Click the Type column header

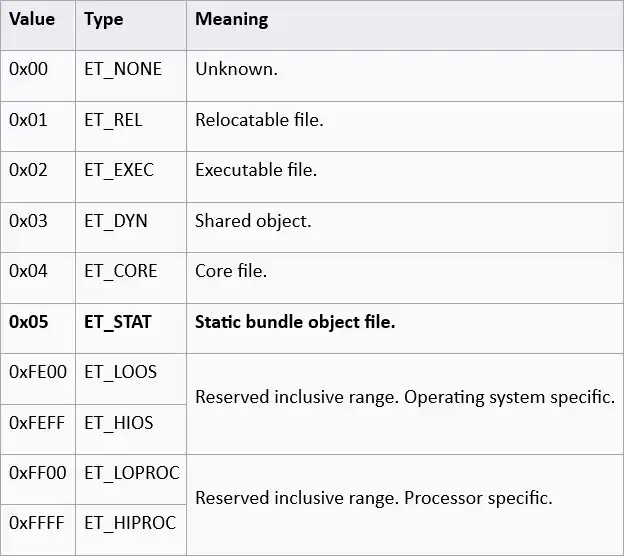[131, 25]
